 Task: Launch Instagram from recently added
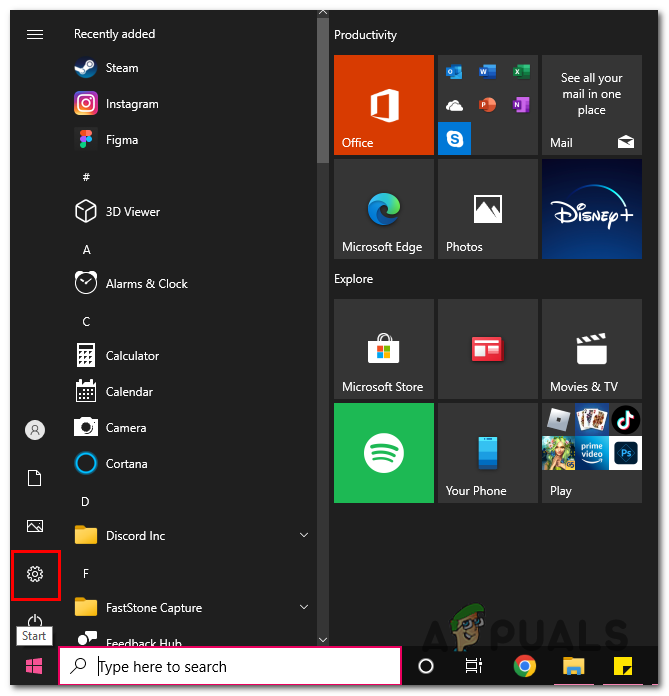point(116,103)
